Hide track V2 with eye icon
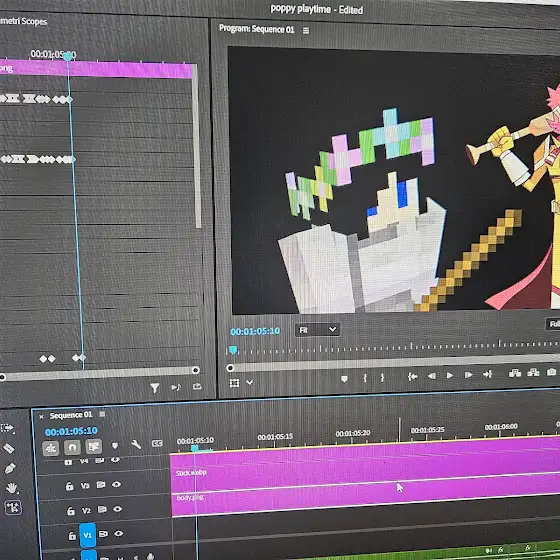Image resolution: width=560 pixels, height=560 pixels. point(118,509)
